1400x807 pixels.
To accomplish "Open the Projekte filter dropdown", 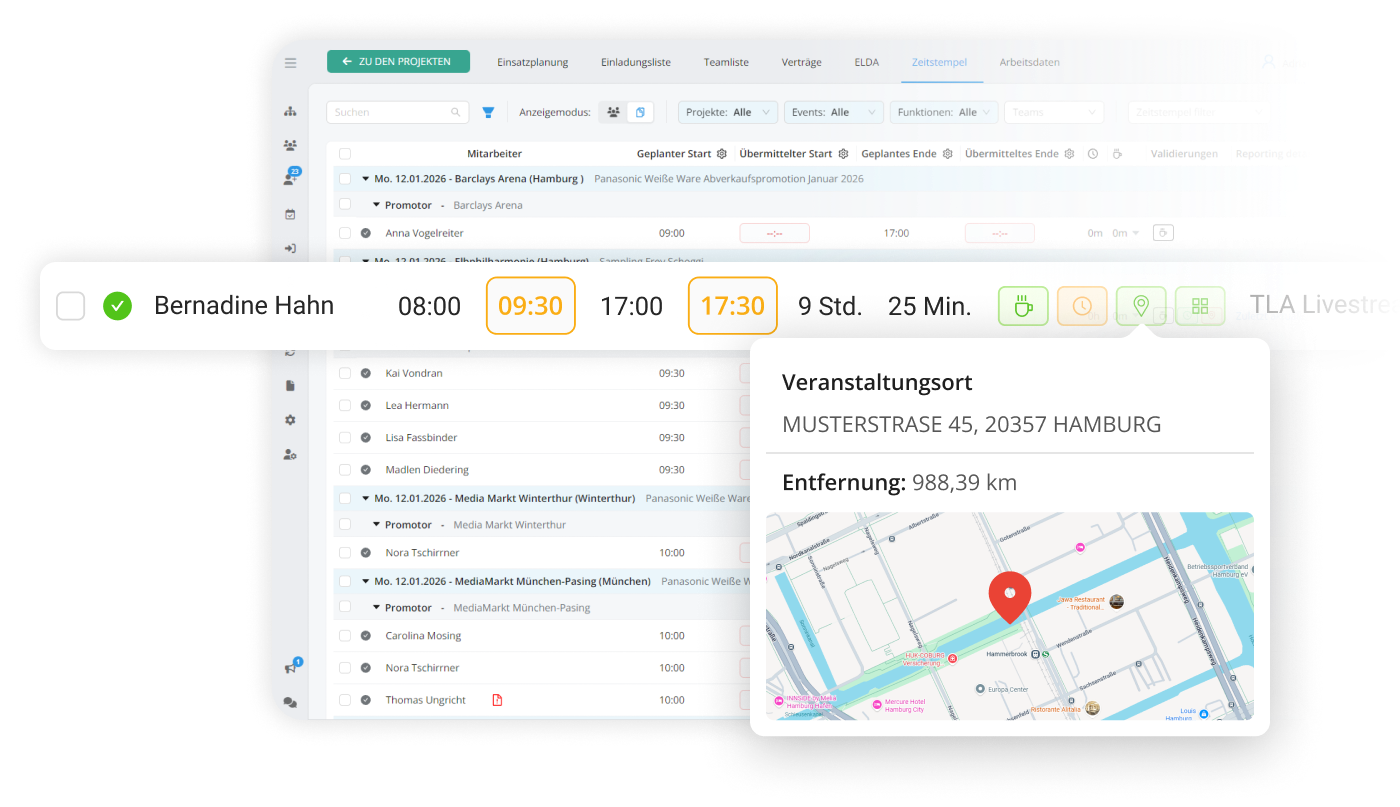I will (x=728, y=113).
